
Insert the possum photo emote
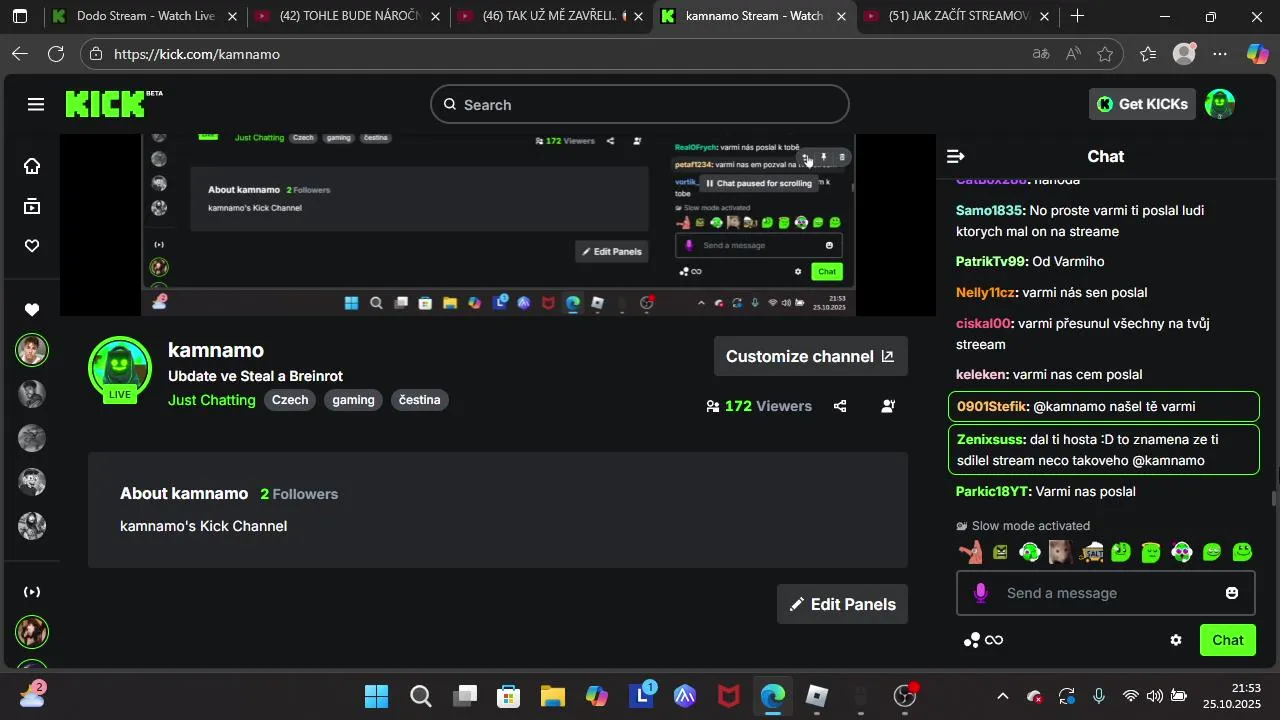(x=1060, y=551)
